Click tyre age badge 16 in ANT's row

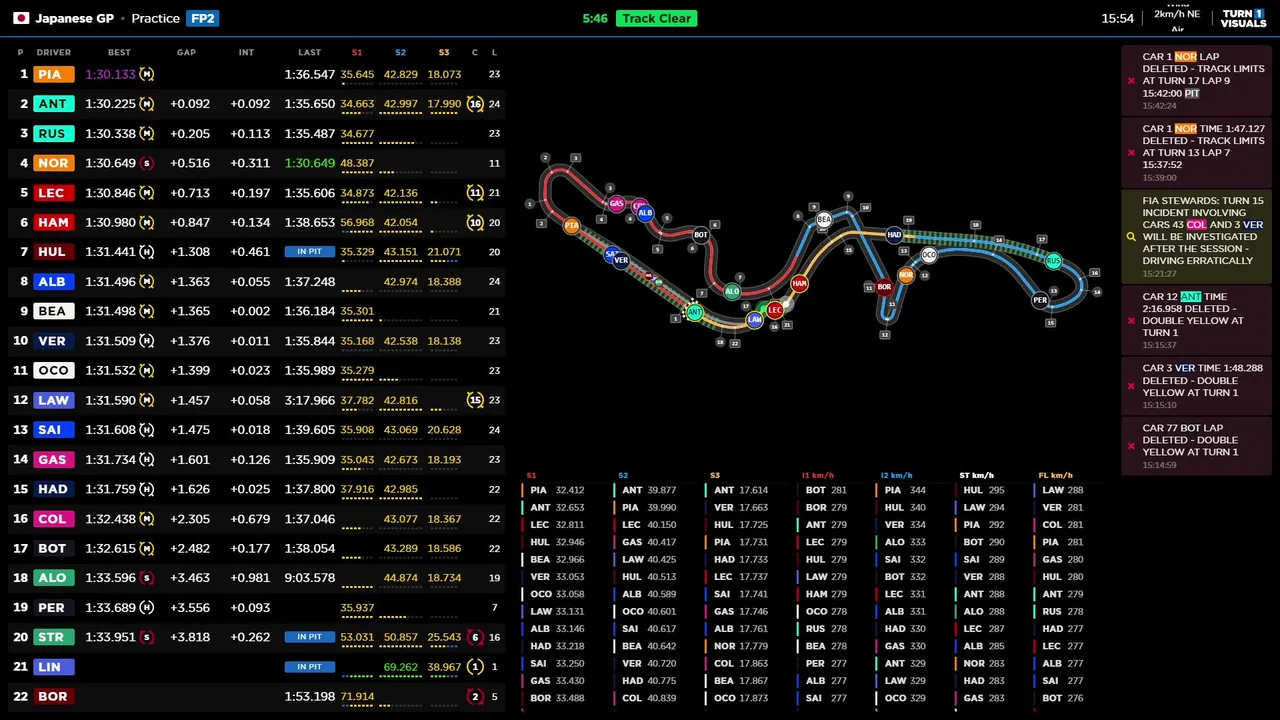click(x=475, y=104)
